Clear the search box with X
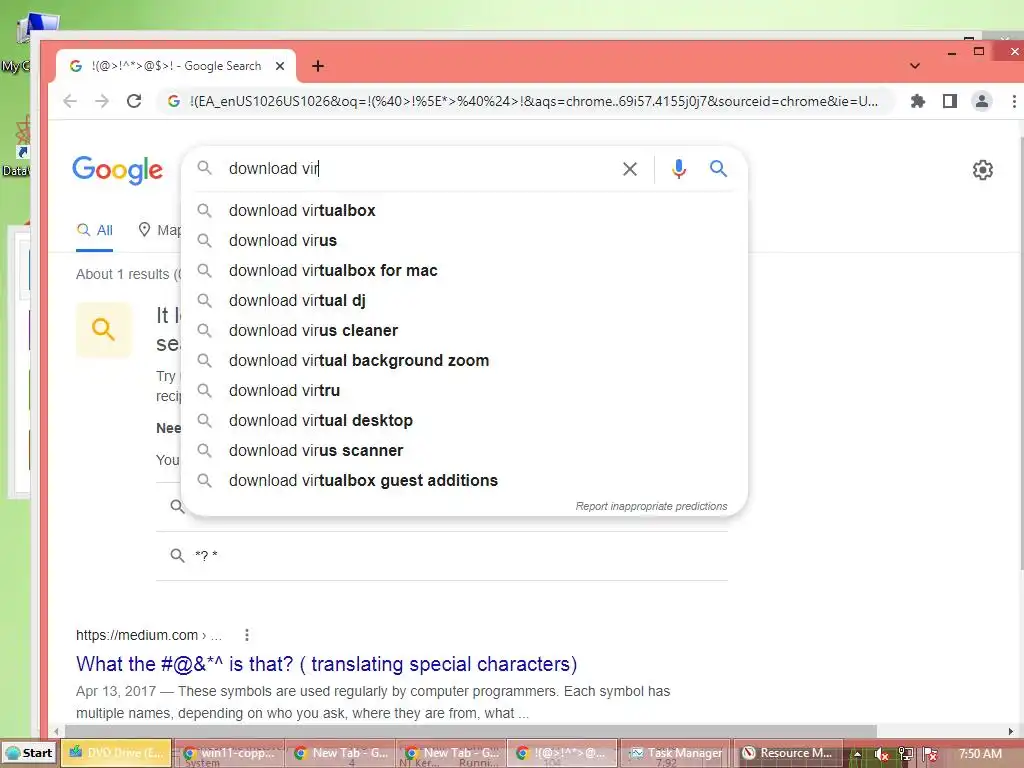 (630, 169)
